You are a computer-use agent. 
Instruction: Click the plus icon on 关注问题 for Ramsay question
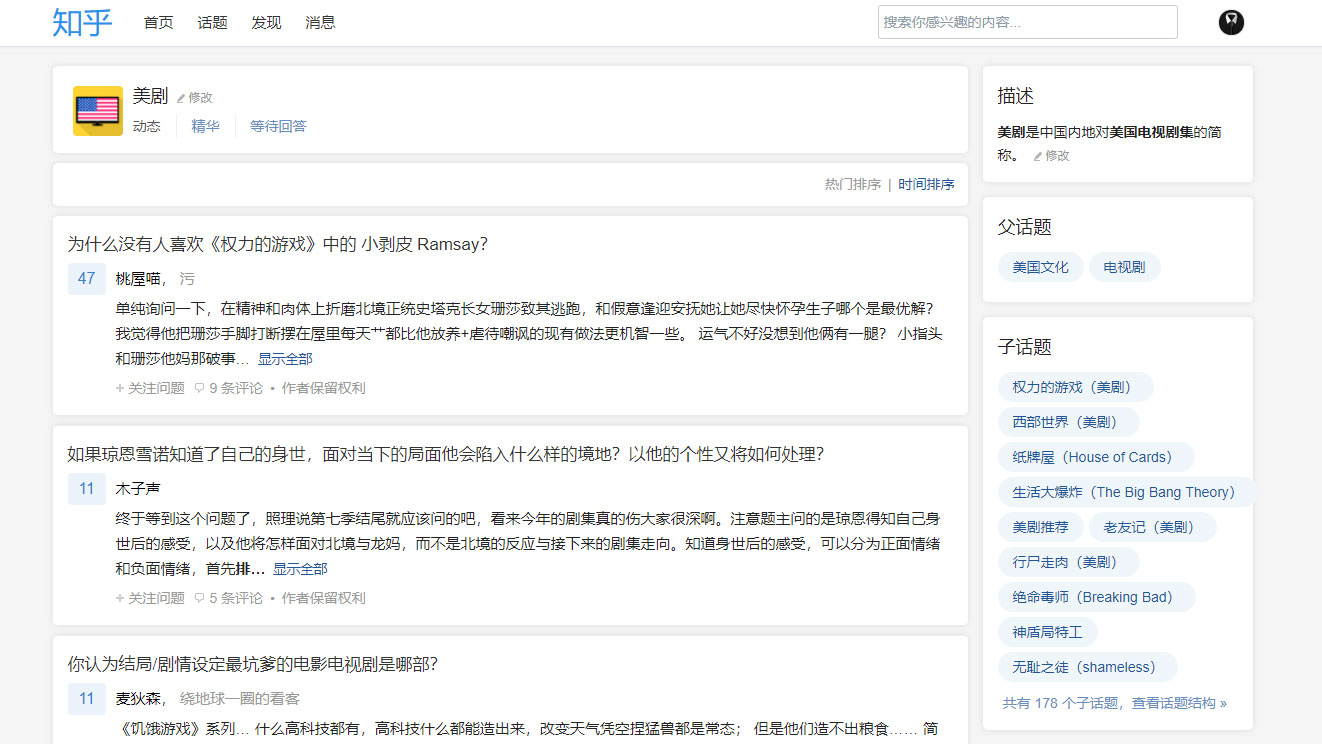[121, 388]
